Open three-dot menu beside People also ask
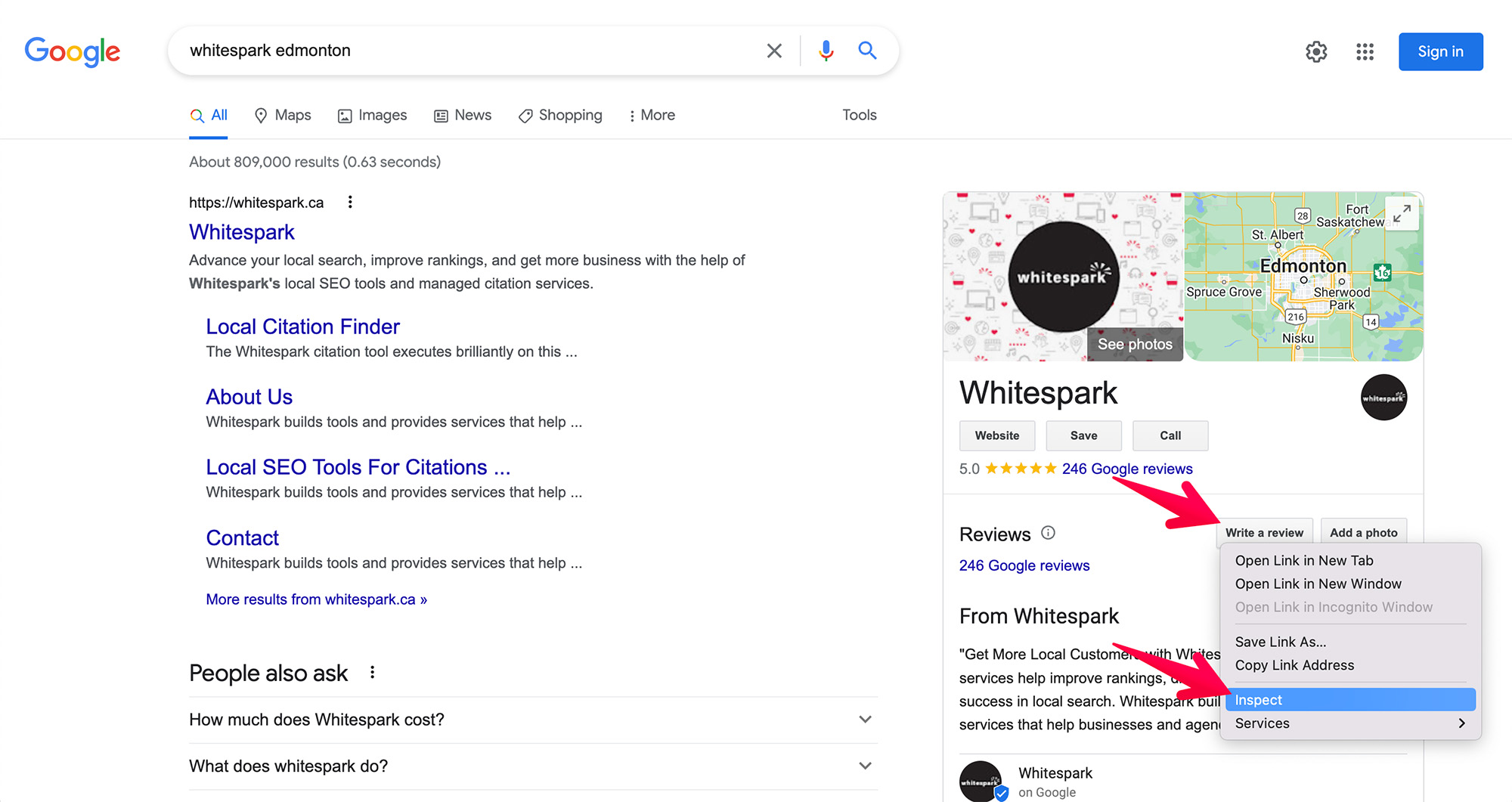 pyautogui.click(x=372, y=673)
